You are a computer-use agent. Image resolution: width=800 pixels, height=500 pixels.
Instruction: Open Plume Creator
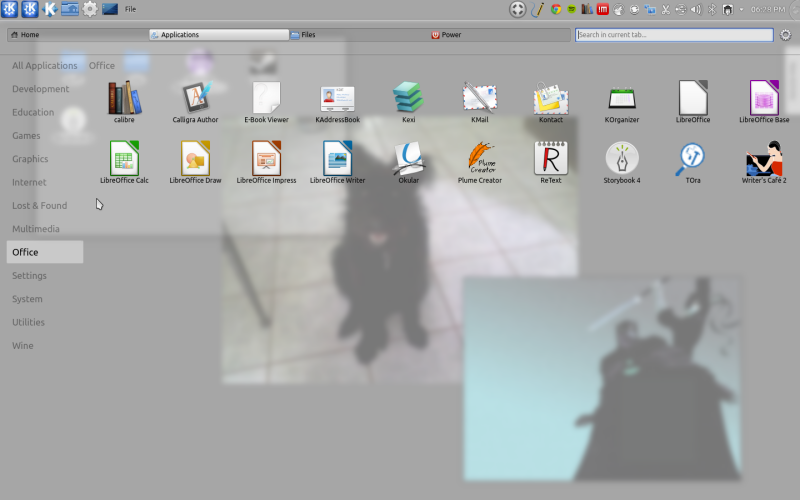click(480, 162)
